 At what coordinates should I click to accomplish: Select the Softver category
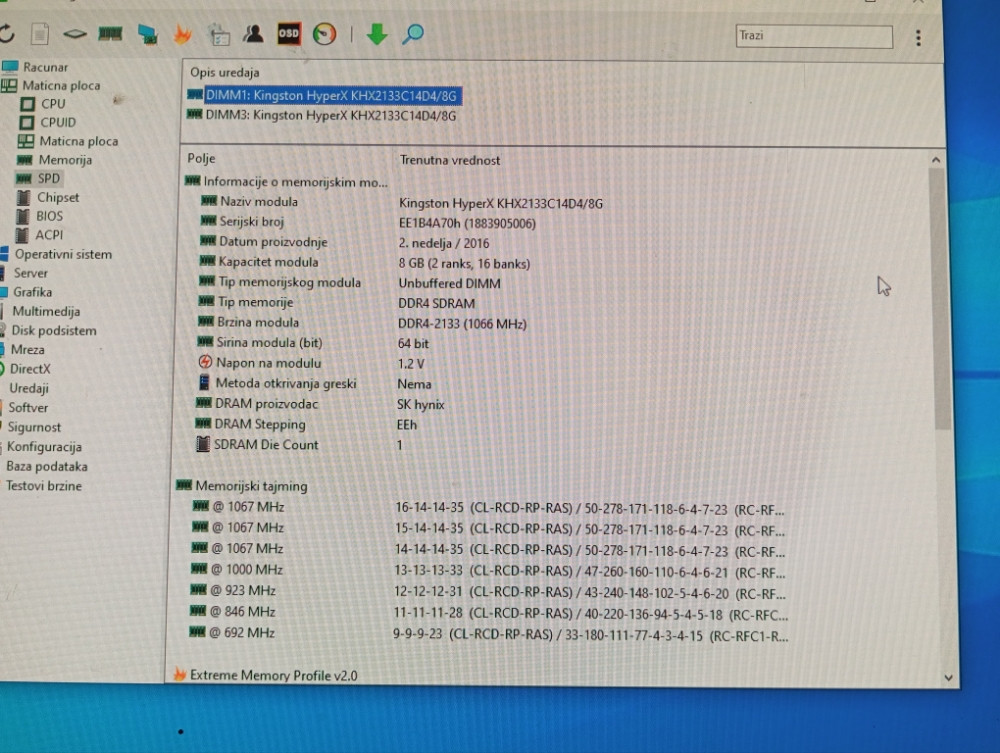click(x=26, y=407)
